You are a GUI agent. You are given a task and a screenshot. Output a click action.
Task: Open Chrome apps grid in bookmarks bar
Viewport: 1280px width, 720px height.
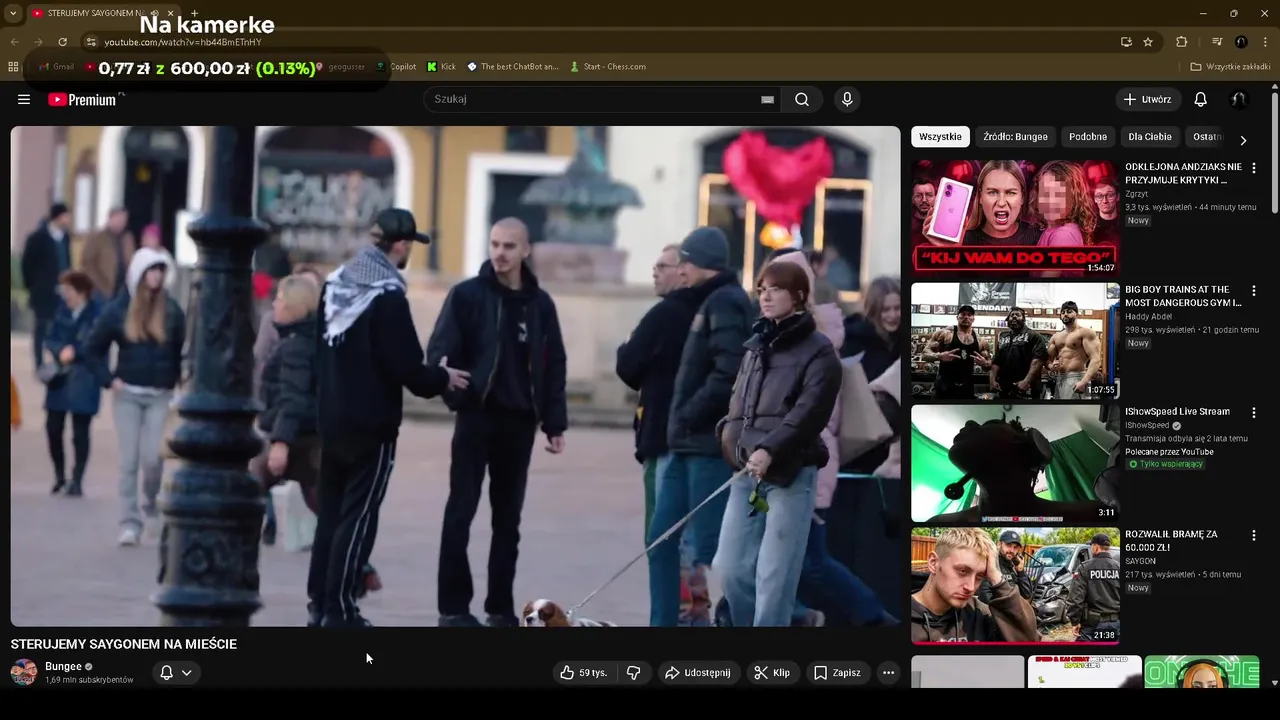pos(13,67)
